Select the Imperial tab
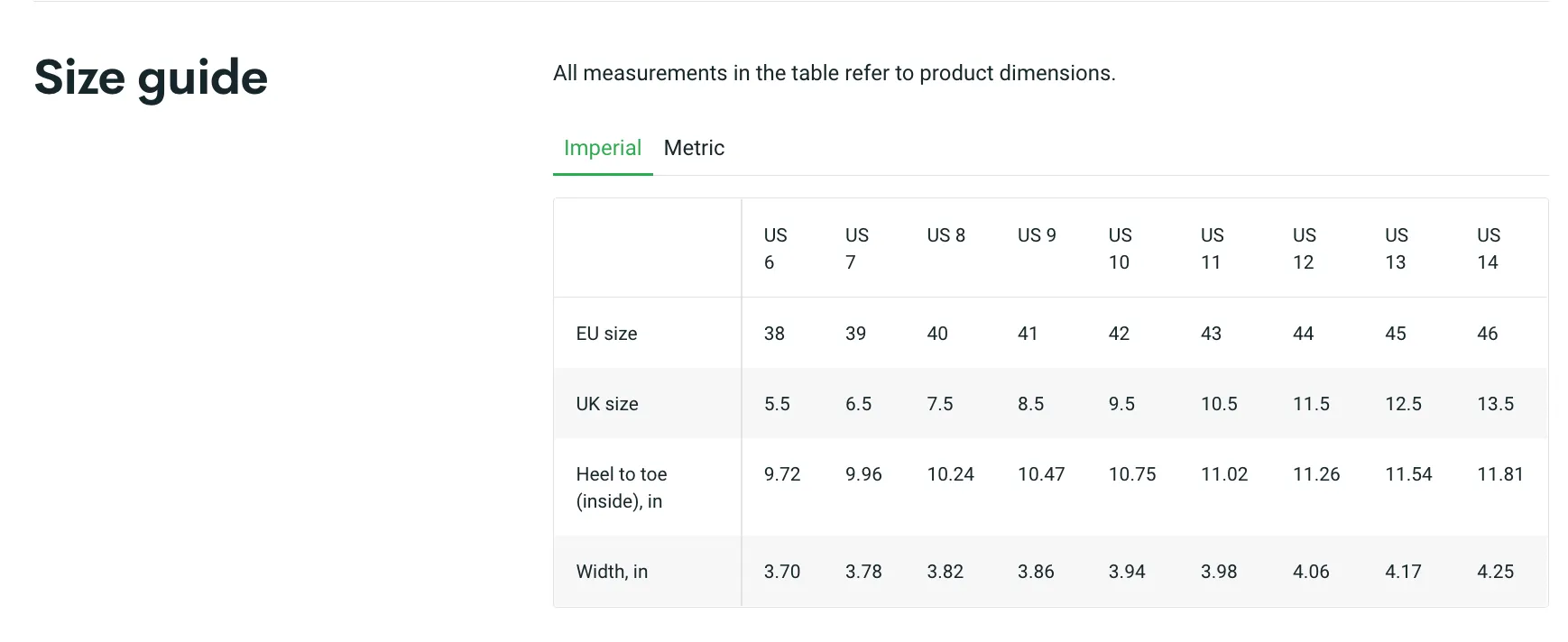The height and width of the screenshot is (642, 1568). [603, 148]
